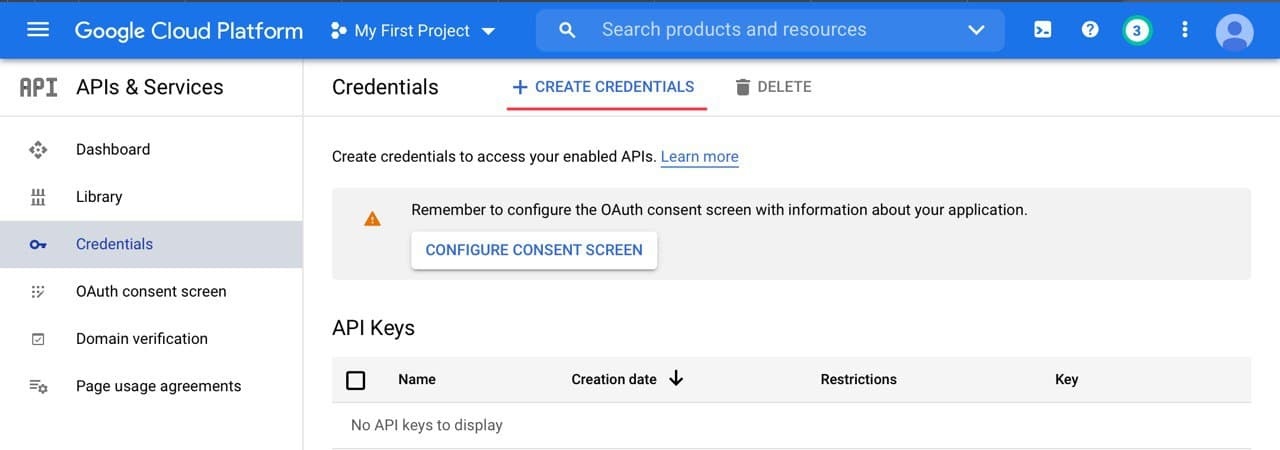Expand the search bar chevron

coord(977,30)
